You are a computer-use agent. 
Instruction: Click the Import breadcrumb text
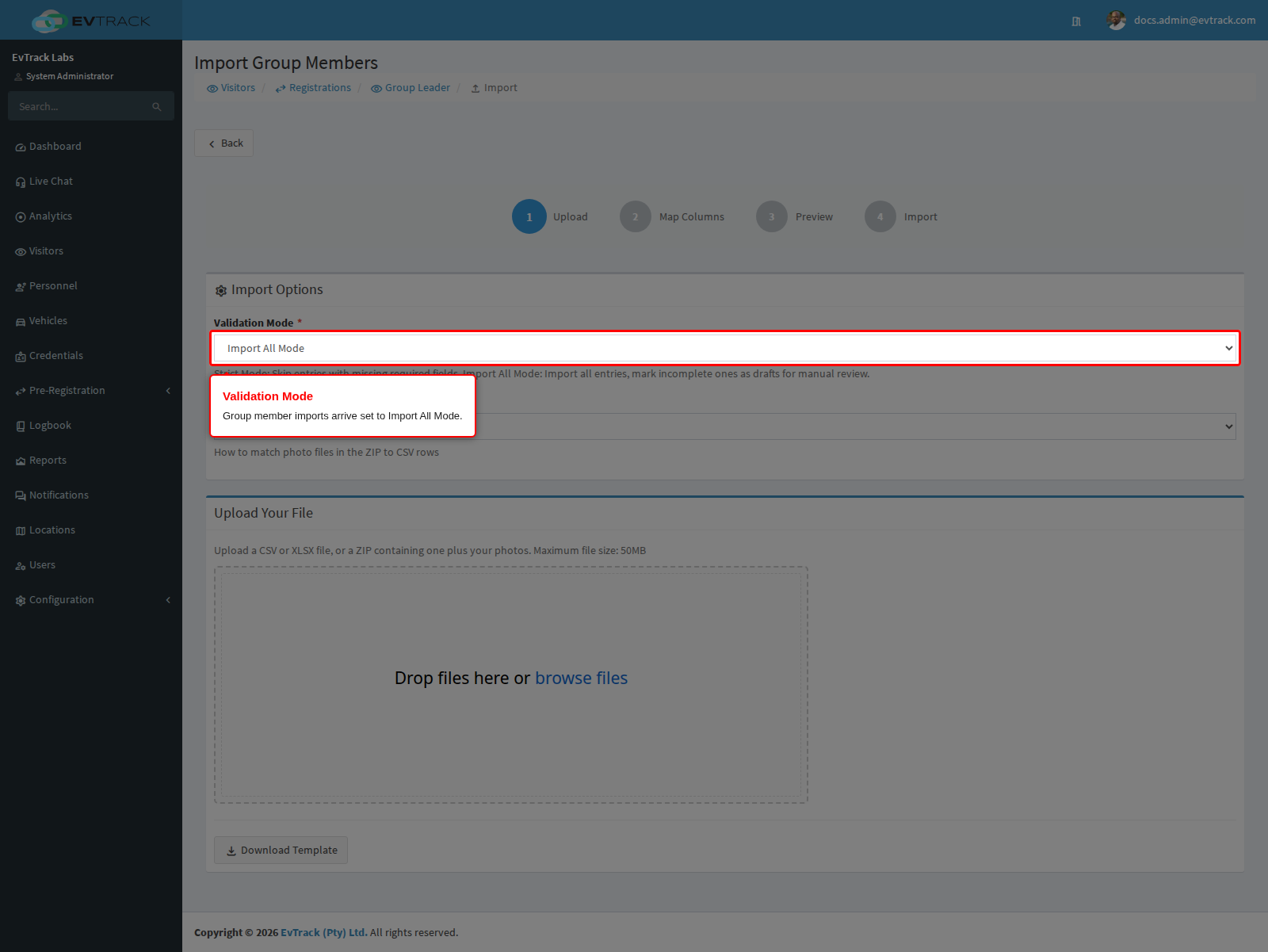tap(501, 88)
